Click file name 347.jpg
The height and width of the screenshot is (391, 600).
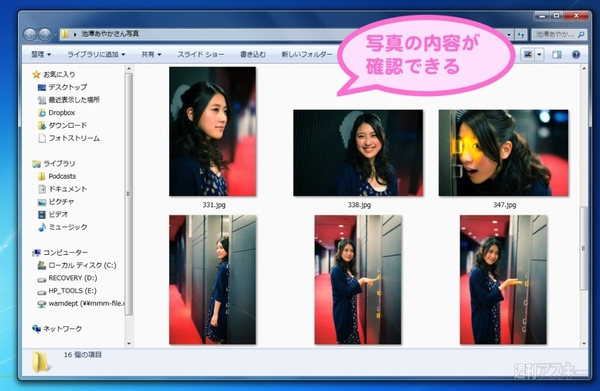pos(505,205)
